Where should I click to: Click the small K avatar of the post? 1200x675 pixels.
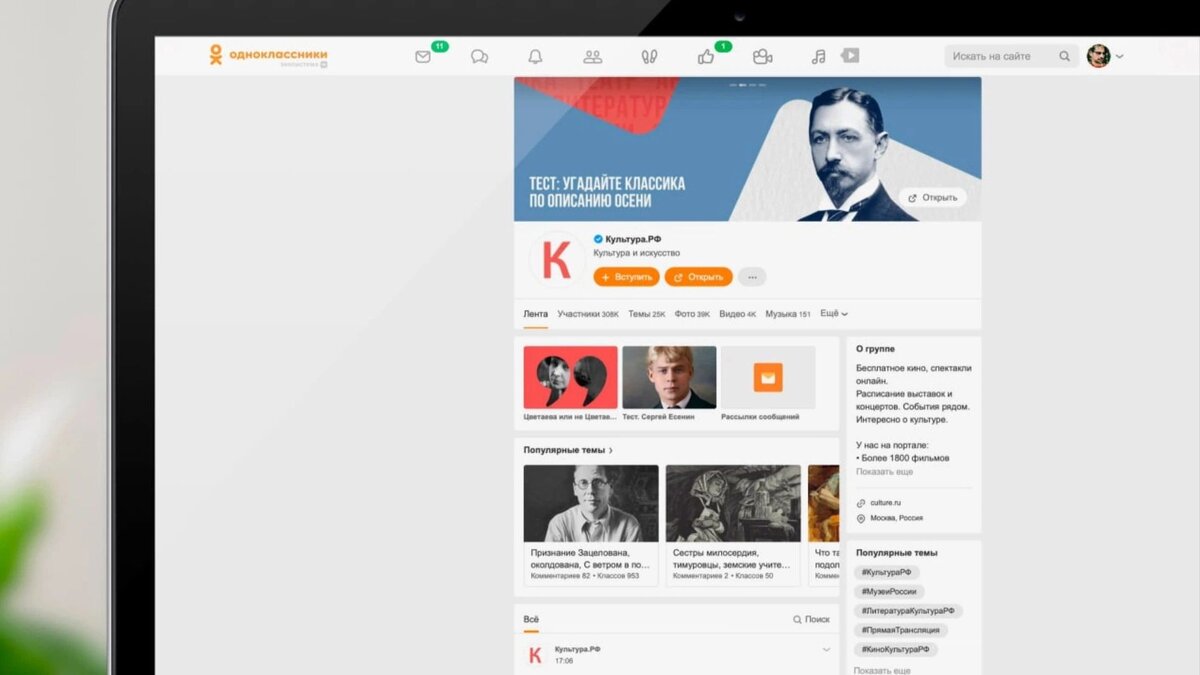[x=535, y=655]
